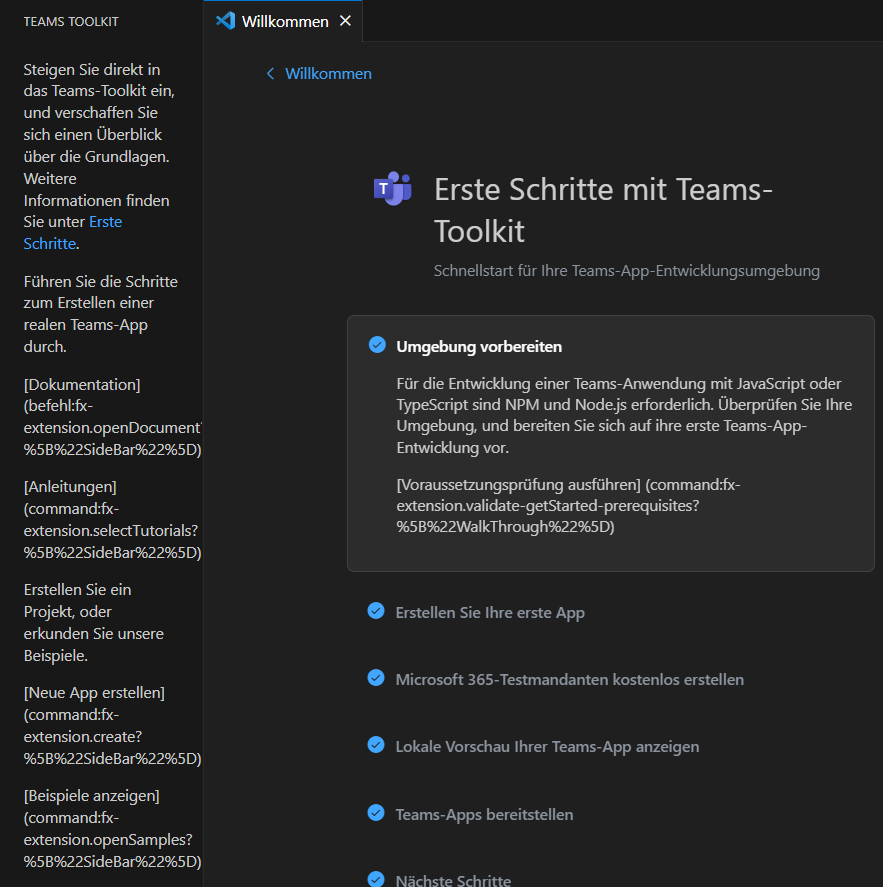
Task: Click the Erstellen Sie ein Projekt paragraph
Action: [93, 623]
